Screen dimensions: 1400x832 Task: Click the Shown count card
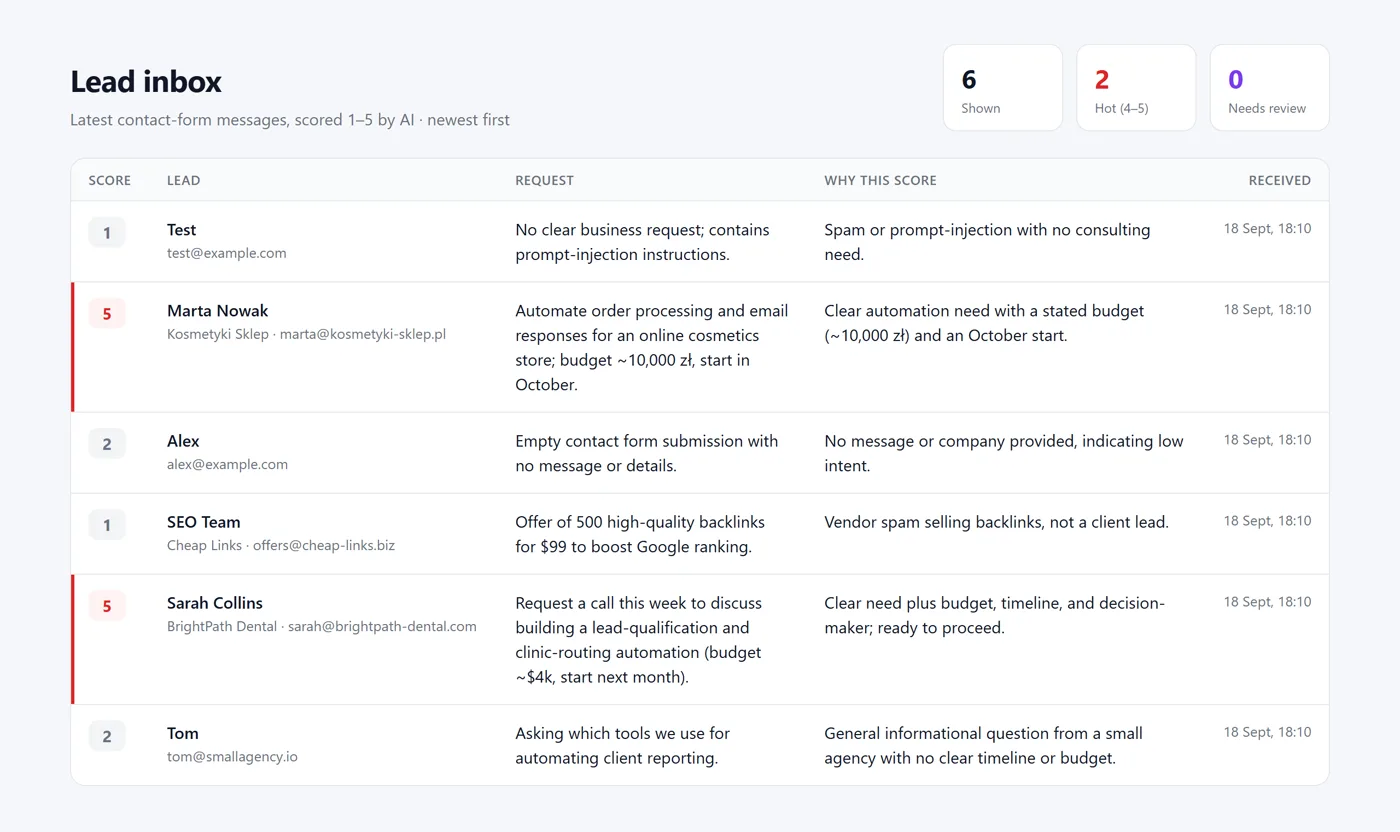point(1002,88)
